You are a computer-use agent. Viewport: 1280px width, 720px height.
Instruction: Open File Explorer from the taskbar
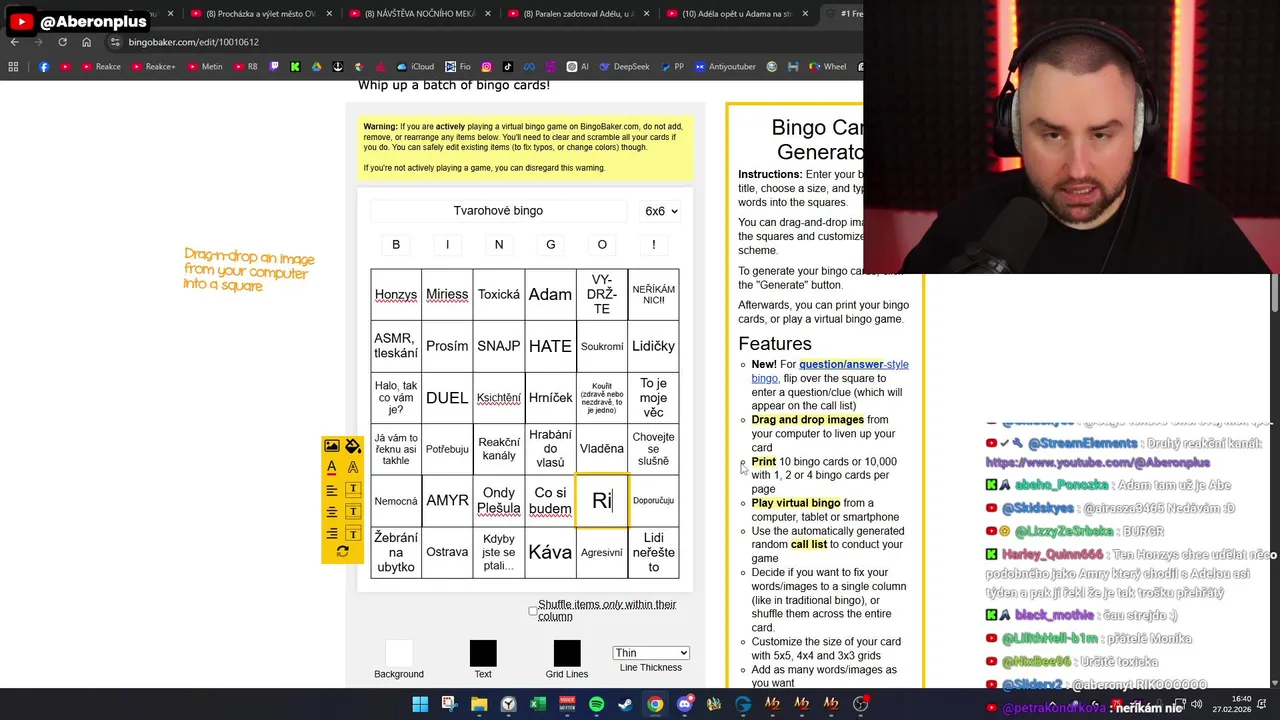pos(479,704)
